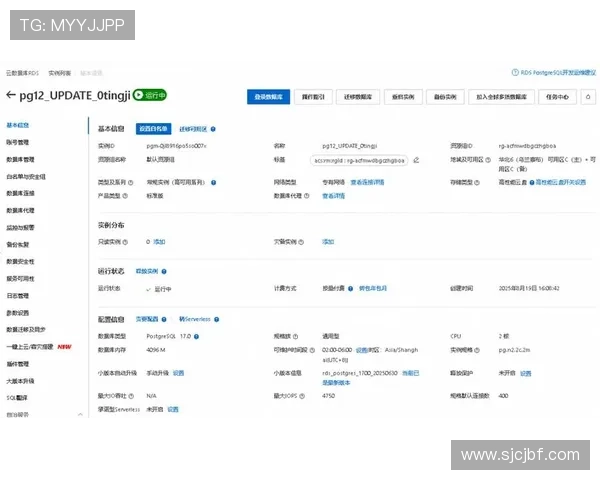This screenshot has height=480, width=600.
Task: Click the 迁移可用区 link
Action: 193,129
